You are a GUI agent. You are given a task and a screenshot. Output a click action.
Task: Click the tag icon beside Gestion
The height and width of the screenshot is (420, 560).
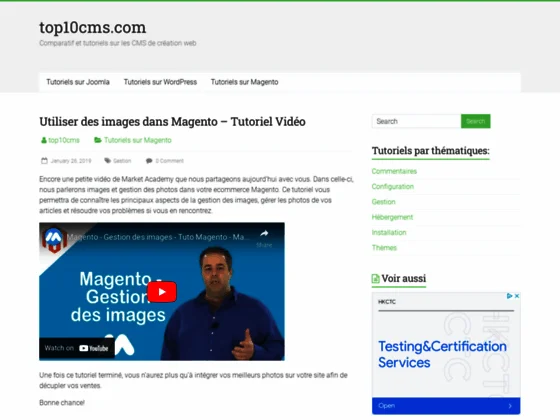[108, 161]
